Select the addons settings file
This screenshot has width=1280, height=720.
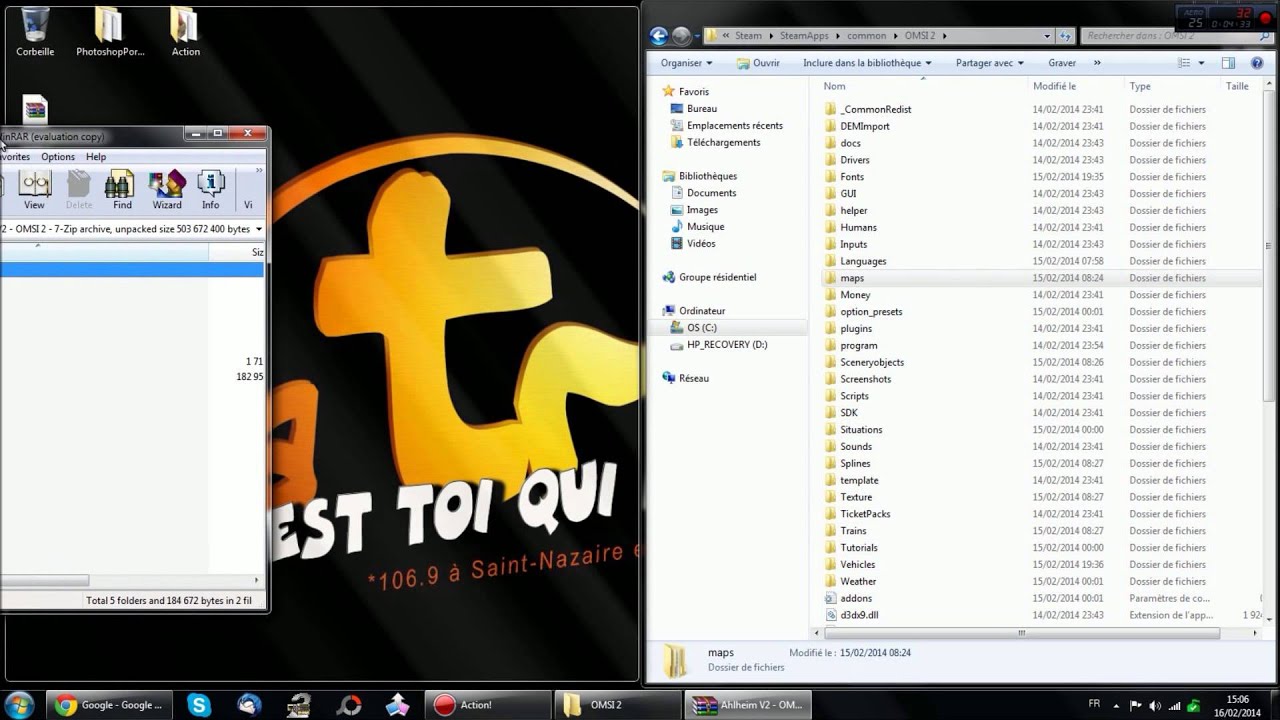[x=1040, y=598]
